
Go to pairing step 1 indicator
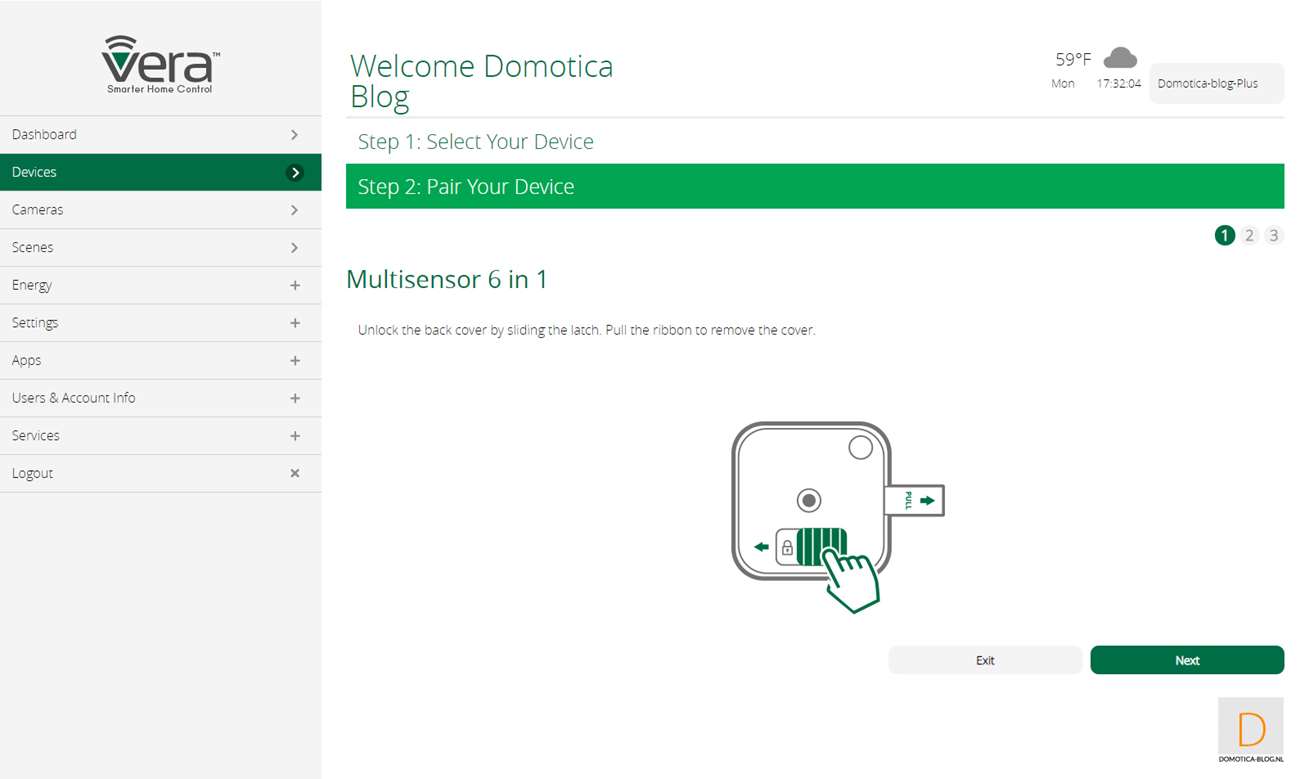(x=1225, y=236)
